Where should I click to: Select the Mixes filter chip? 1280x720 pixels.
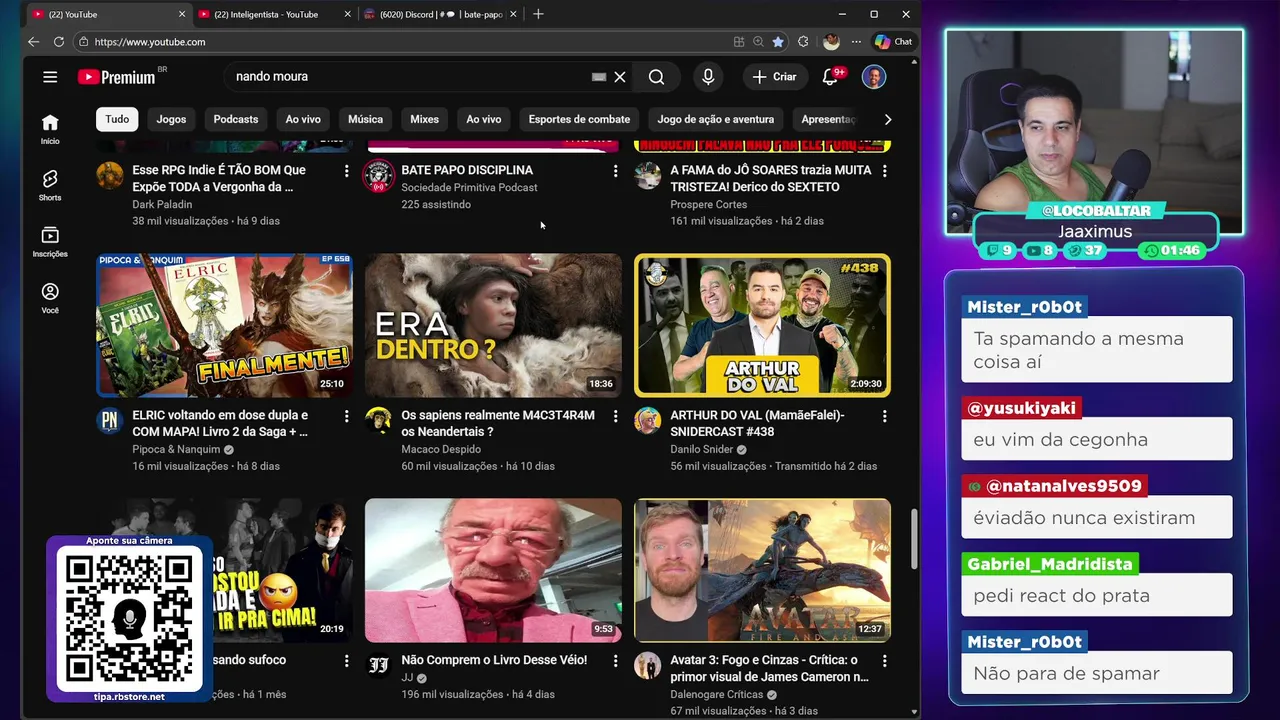tap(424, 119)
